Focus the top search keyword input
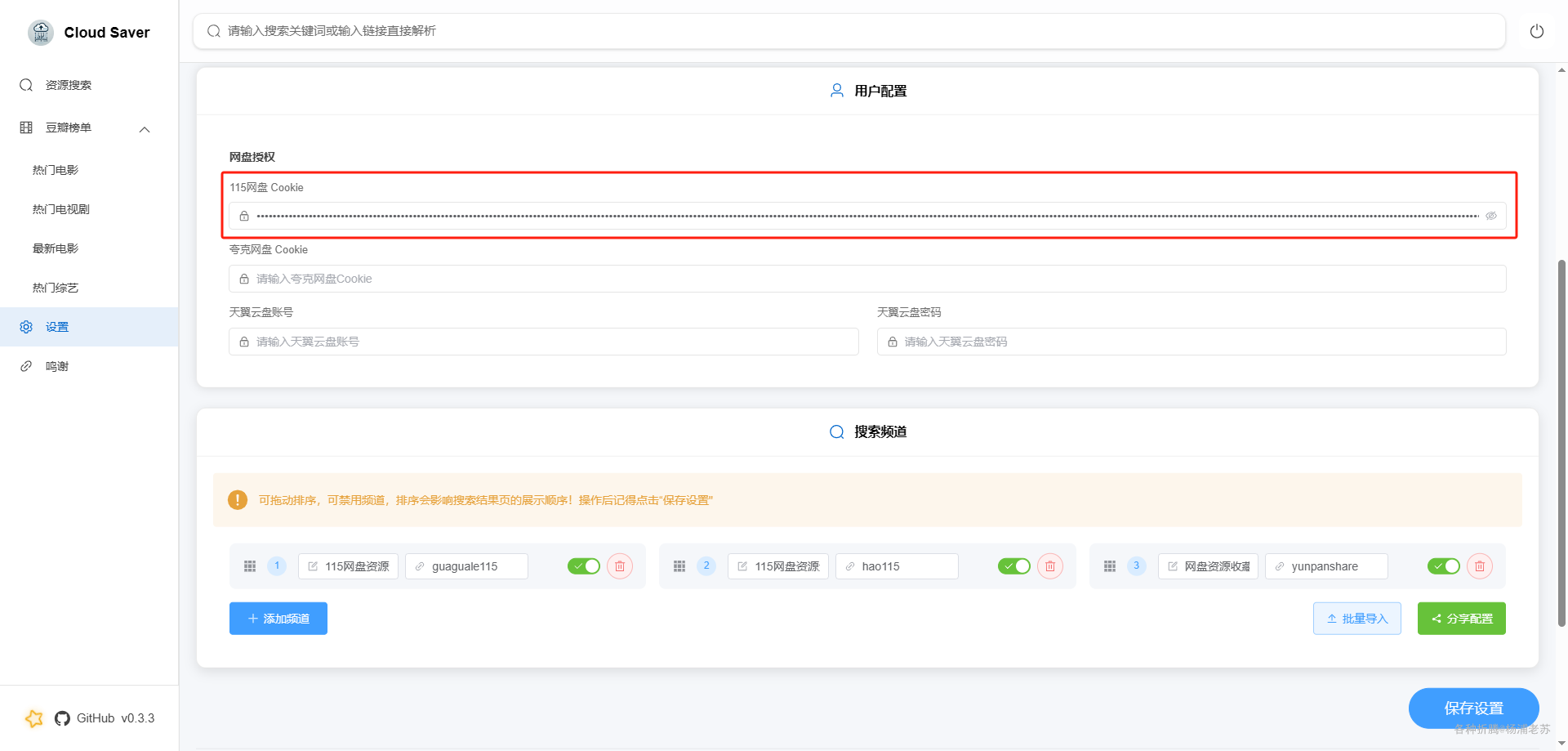 tap(849, 31)
